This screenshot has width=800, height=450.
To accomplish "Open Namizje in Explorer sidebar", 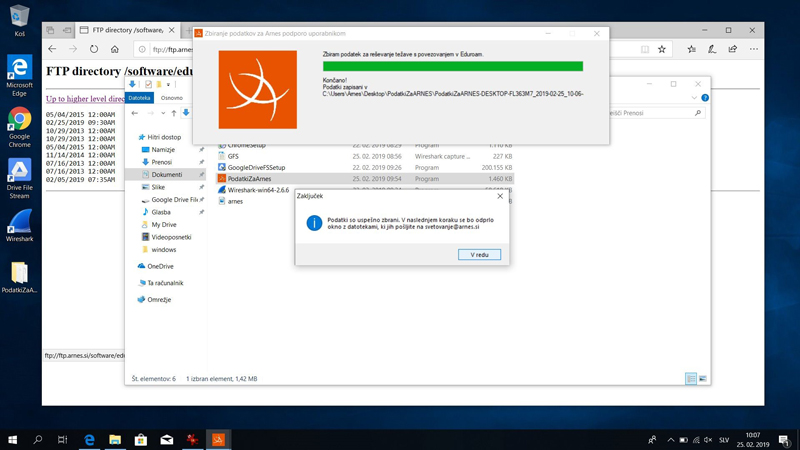I will [x=163, y=149].
